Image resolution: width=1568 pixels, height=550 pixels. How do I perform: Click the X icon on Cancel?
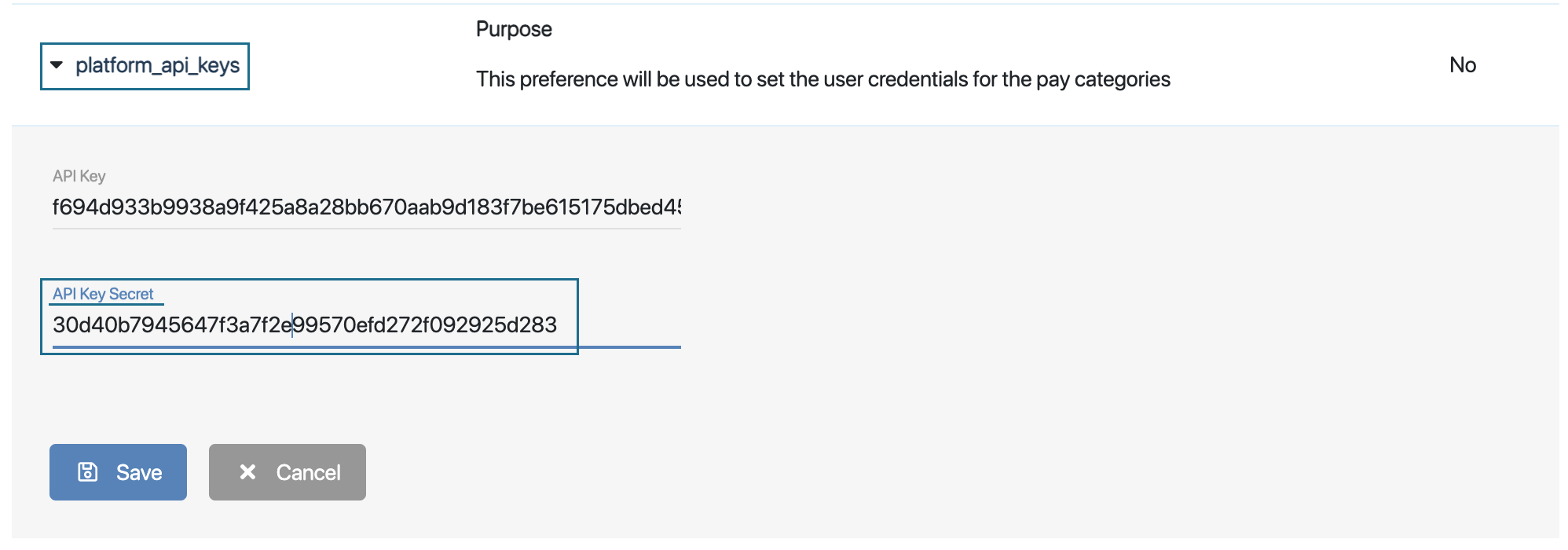(x=247, y=471)
